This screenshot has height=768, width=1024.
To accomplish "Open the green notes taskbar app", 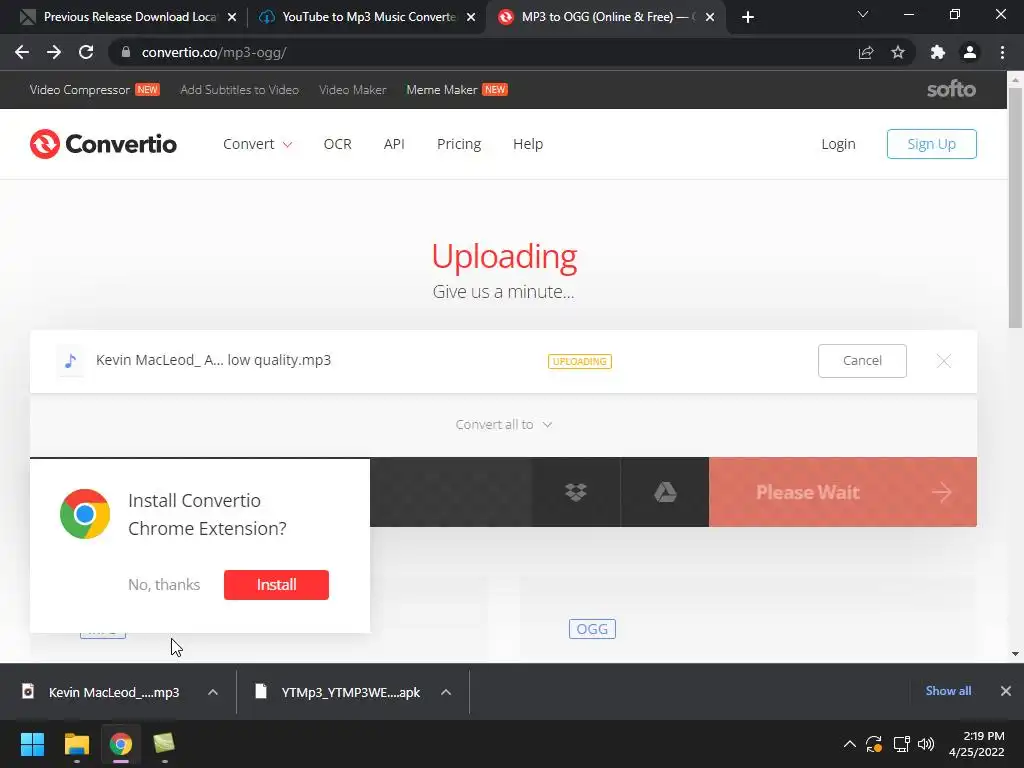I will (x=164, y=744).
